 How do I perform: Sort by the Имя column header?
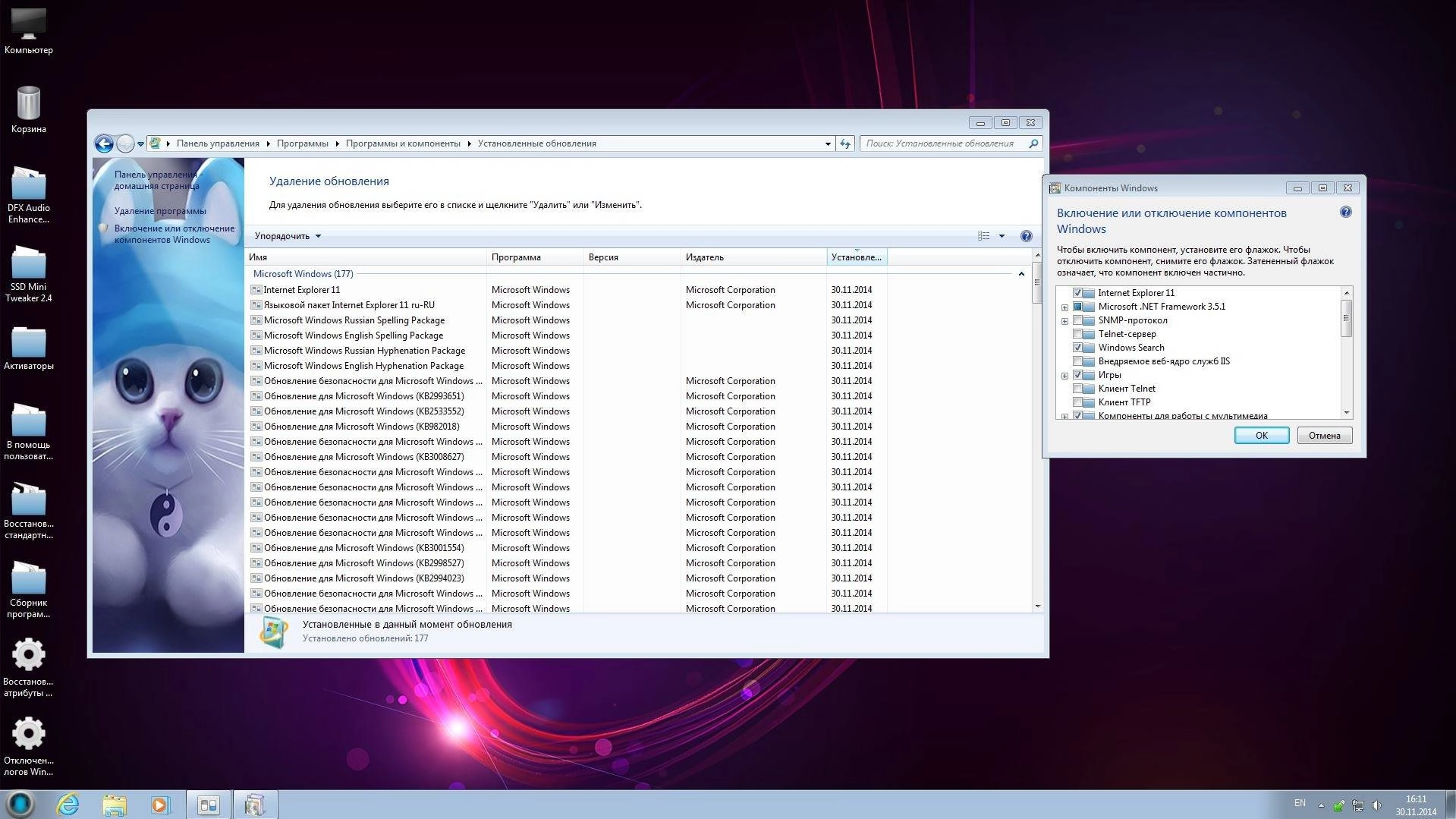point(366,257)
